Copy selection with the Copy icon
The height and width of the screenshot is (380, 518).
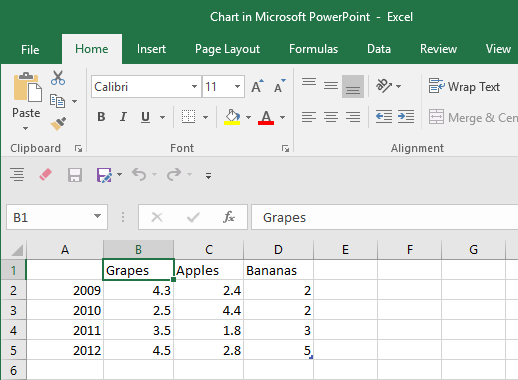(x=57, y=101)
